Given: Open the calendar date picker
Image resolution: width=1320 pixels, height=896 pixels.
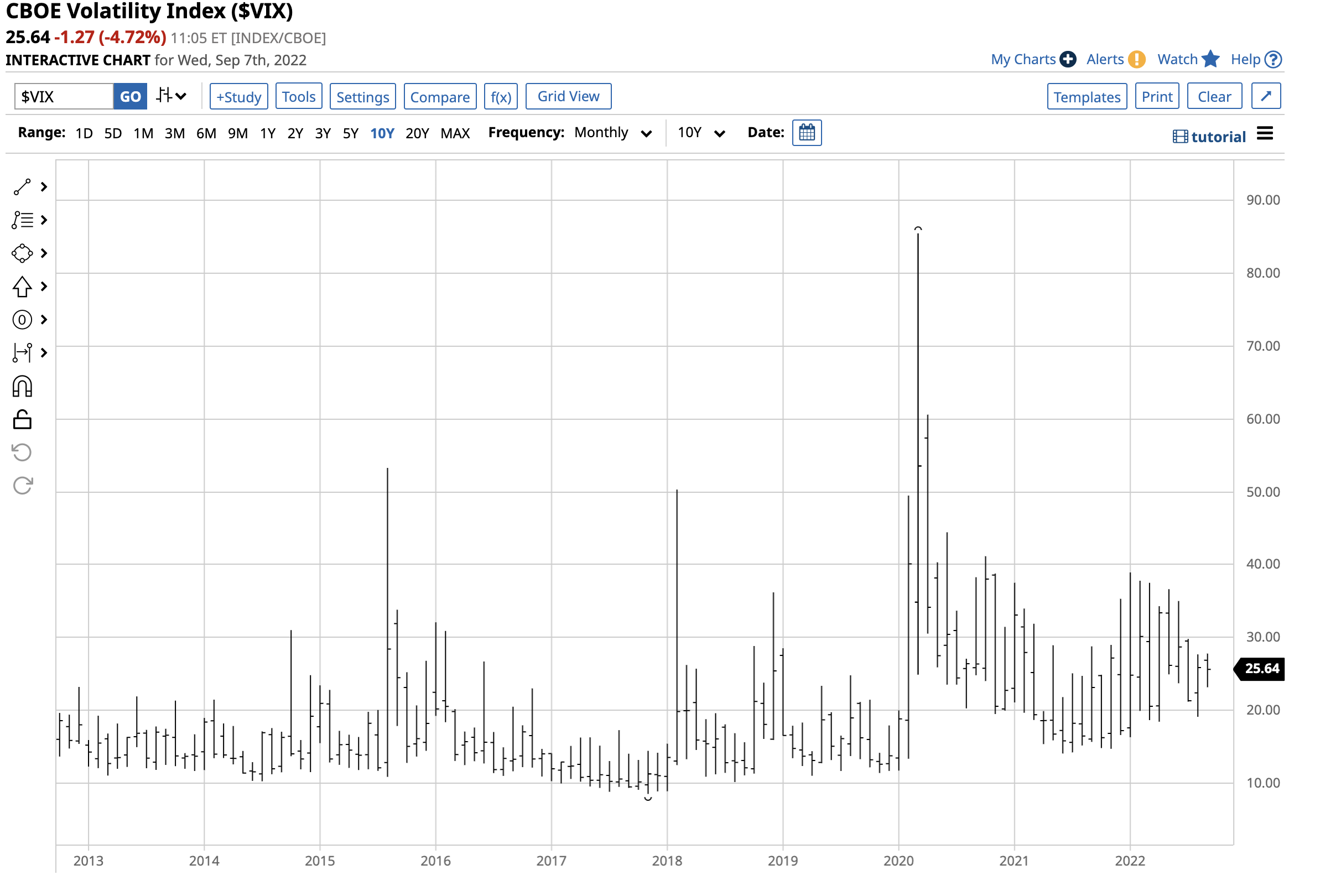Looking at the screenshot, I should click(x=808, y=133).
